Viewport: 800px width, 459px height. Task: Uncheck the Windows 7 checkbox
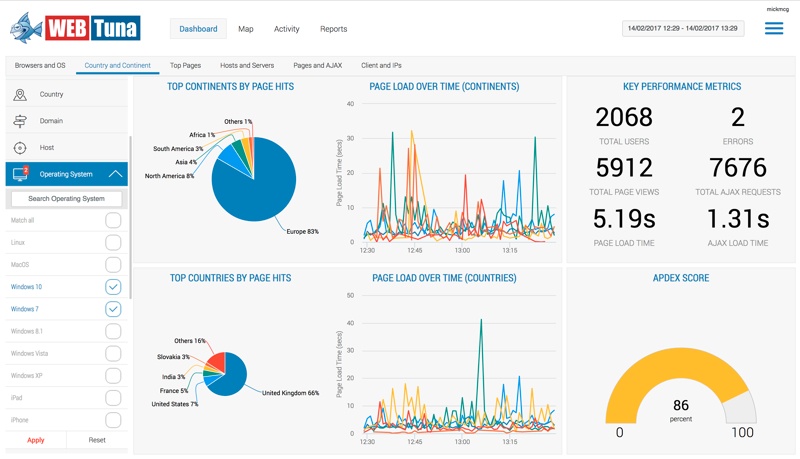113,309
